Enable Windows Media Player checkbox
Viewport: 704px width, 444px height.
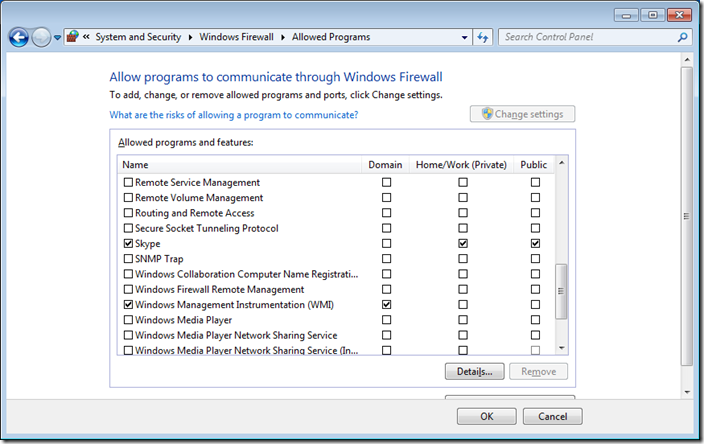(127, 320)
